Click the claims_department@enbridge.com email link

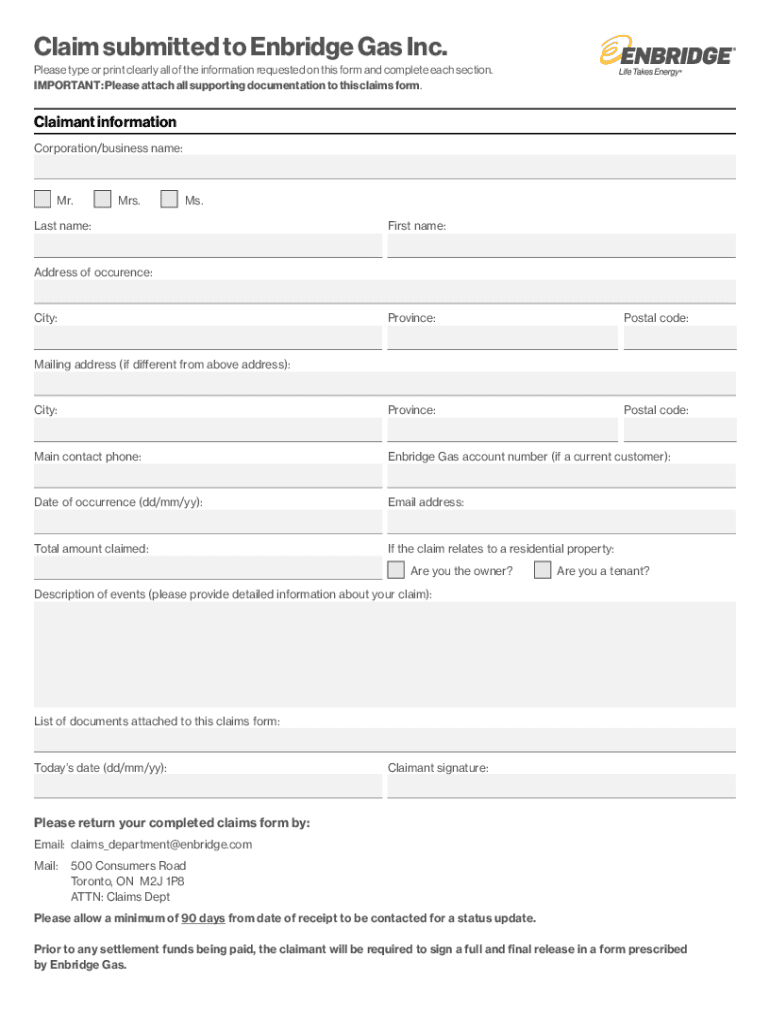tap(161, 845)
